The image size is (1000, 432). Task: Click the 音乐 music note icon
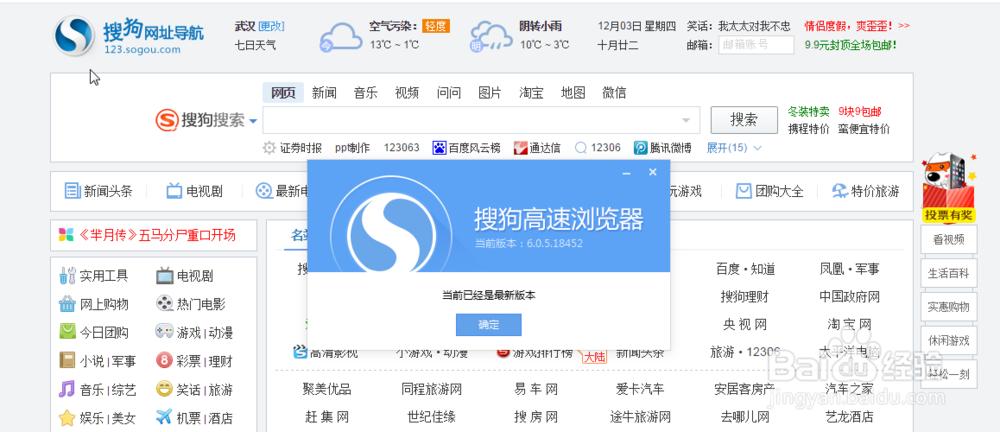(x=67, y=389)
